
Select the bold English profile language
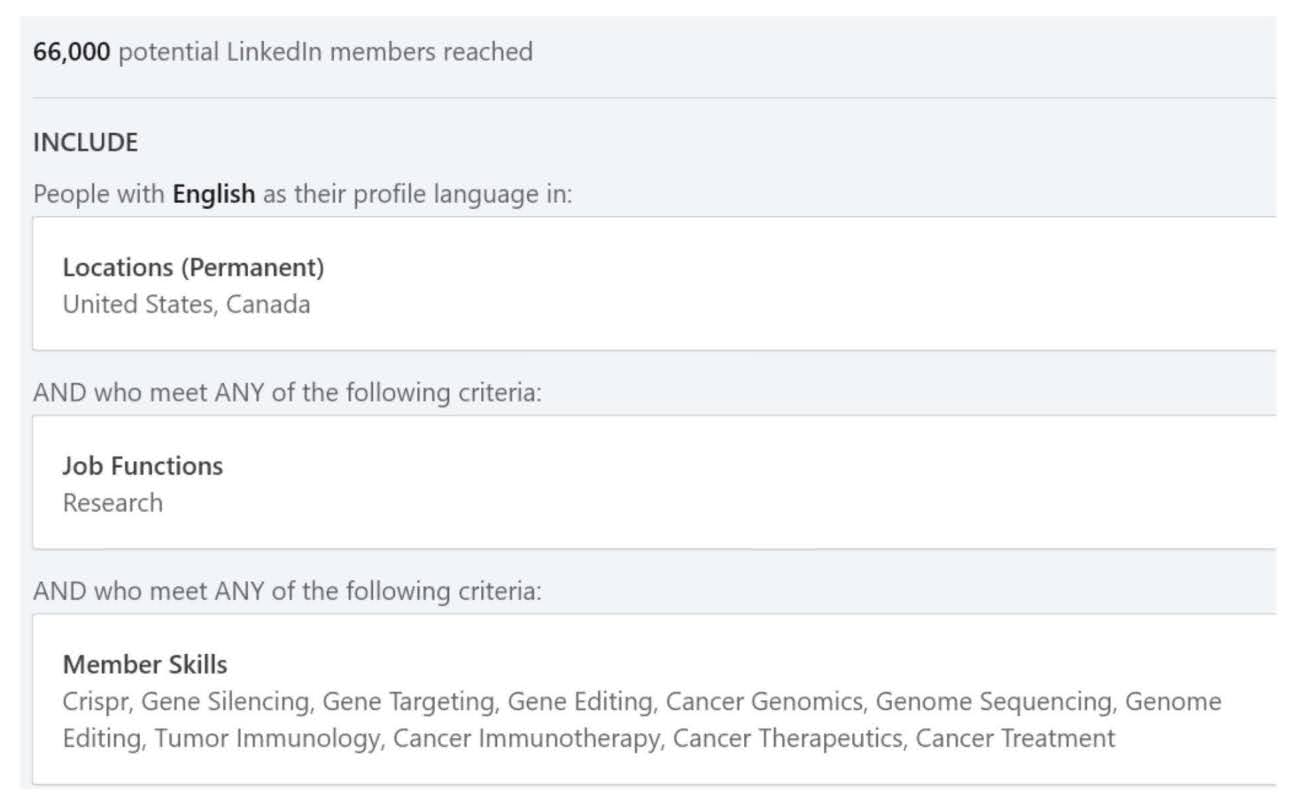[213, 194]
